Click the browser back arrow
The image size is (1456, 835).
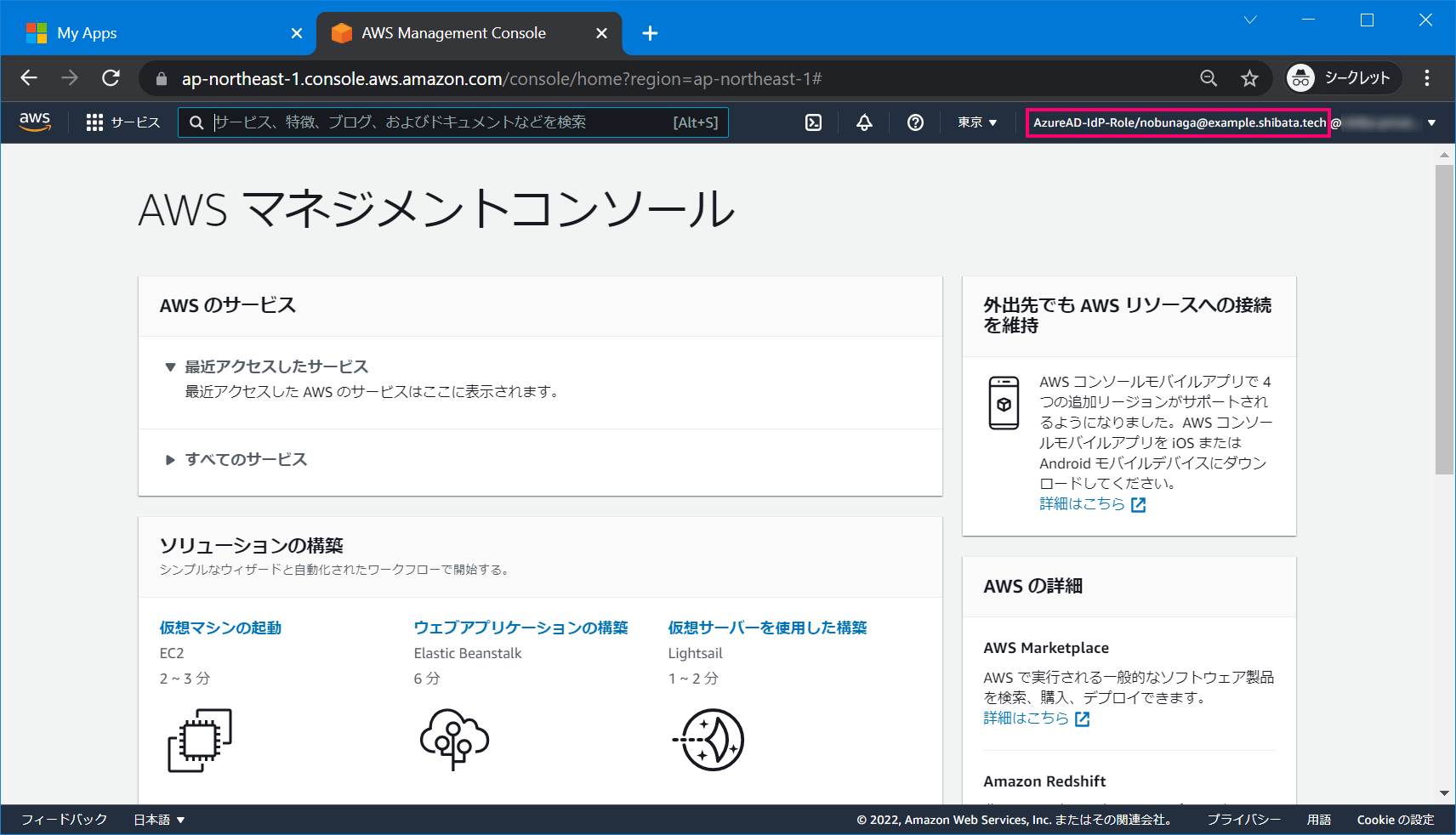[x=29, y=78]
